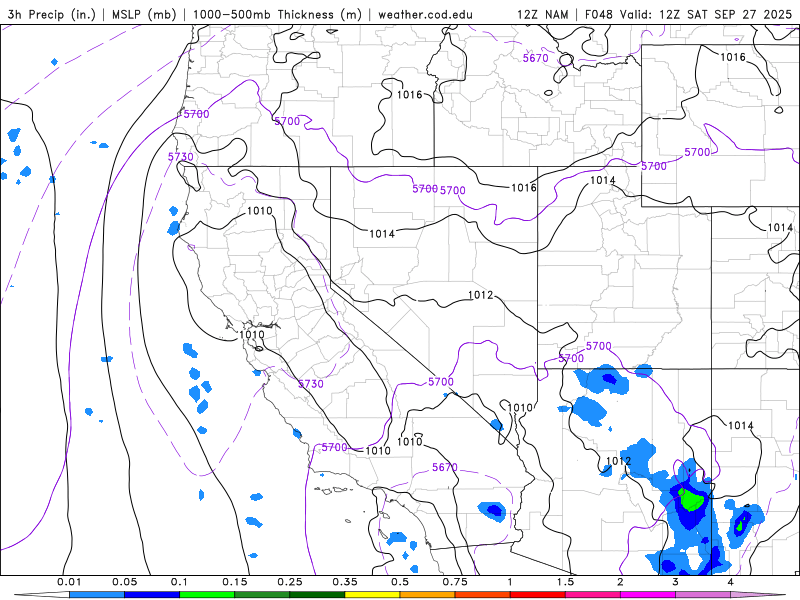
Task: Select the orchid 3 inch legend swatch
Action: pyautogui.click(x=703, y=594)
